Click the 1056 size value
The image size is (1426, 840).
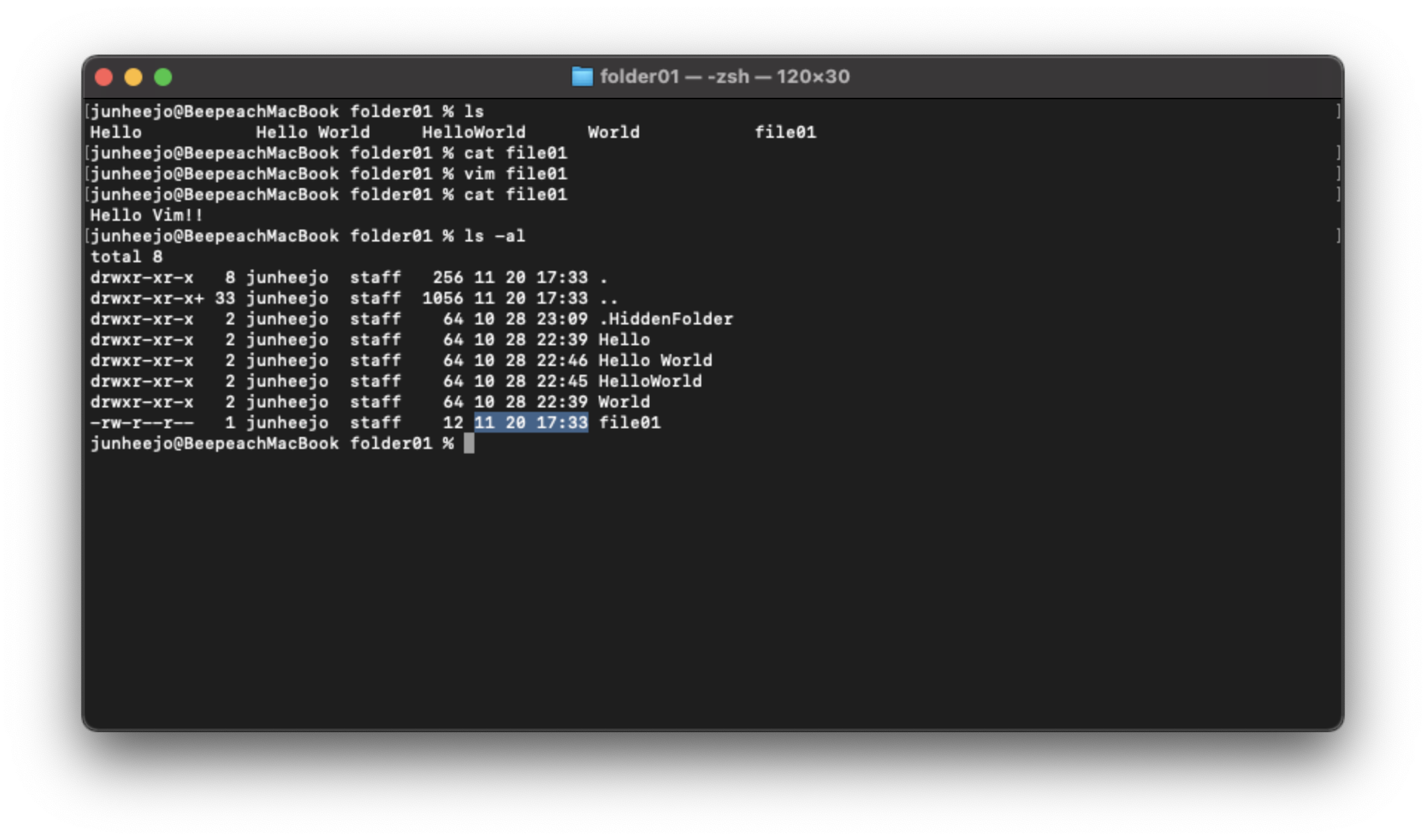click(442, 299)
